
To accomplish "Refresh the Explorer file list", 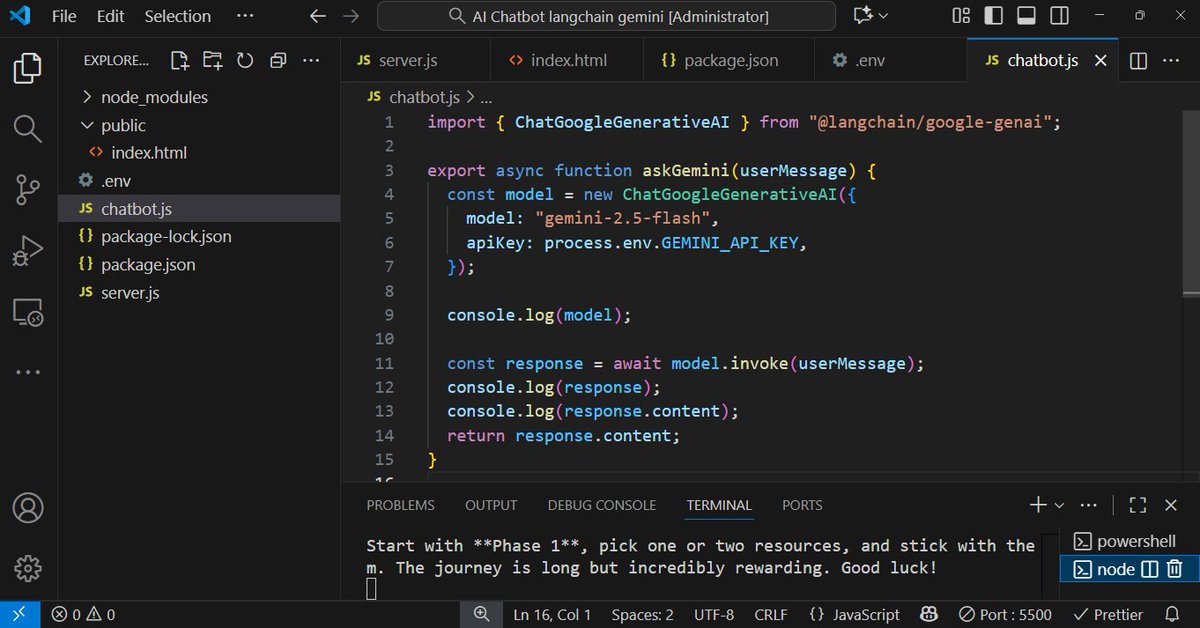I will [x=245, y=60].
